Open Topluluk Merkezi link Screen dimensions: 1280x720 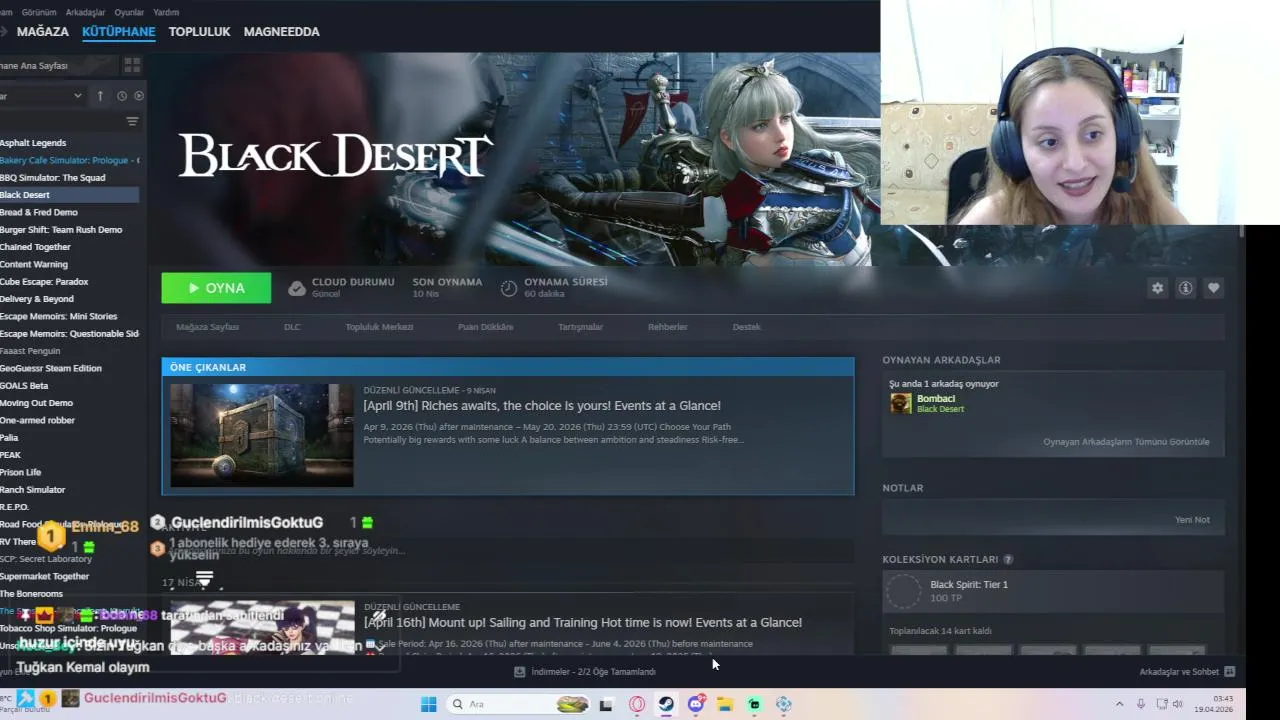379,327
